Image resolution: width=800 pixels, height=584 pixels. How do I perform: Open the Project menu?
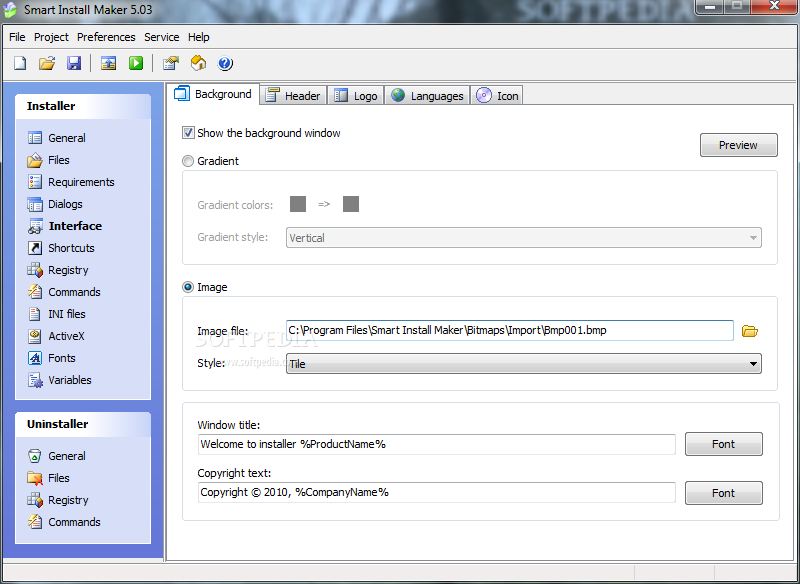(x=51, y=37)
